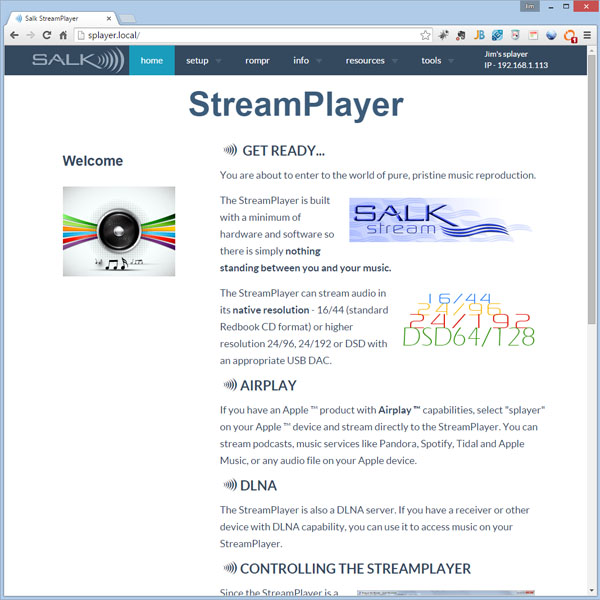
Task: Click the SALK logo in the navbar
Action: point(78,60)
